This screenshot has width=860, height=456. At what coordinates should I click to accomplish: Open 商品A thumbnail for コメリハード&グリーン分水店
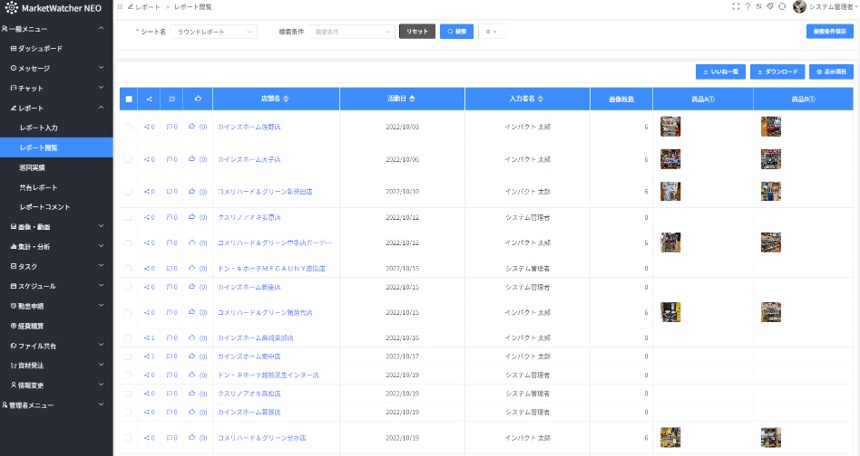(670, 438)
